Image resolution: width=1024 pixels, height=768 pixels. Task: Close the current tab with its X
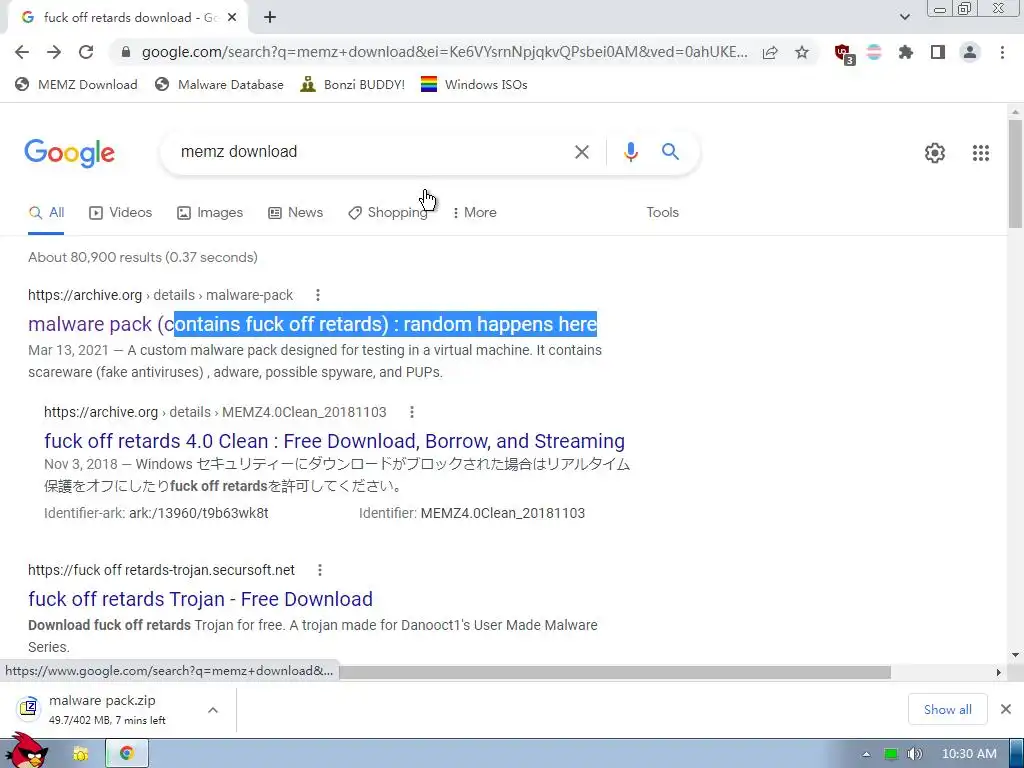232,18
